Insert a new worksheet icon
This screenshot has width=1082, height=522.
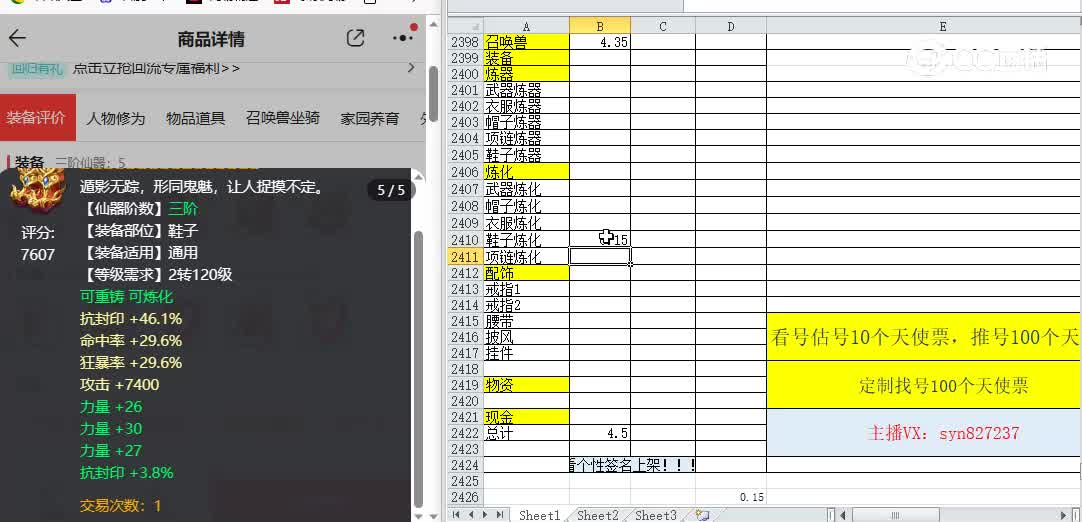703,515
